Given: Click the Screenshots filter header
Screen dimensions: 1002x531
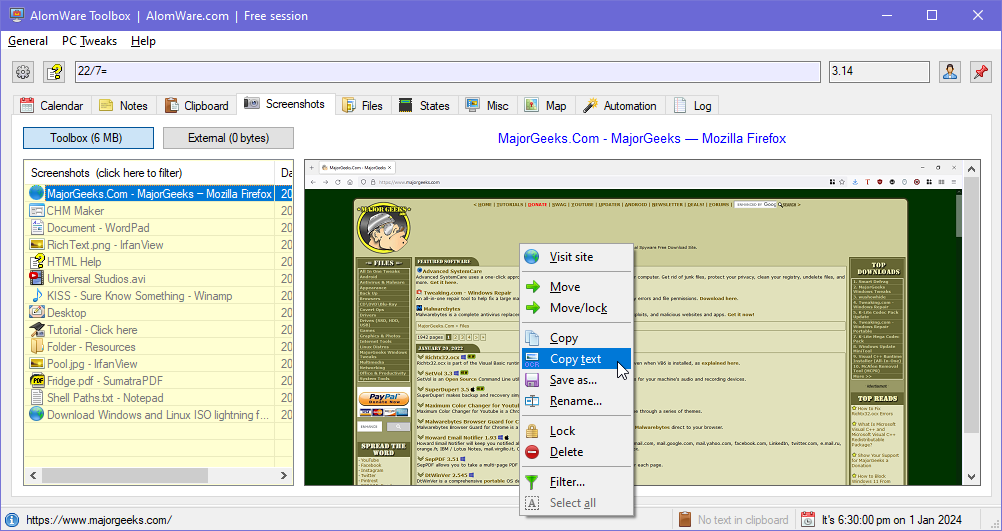Looking at the screenshot, I should pos(106,173).
